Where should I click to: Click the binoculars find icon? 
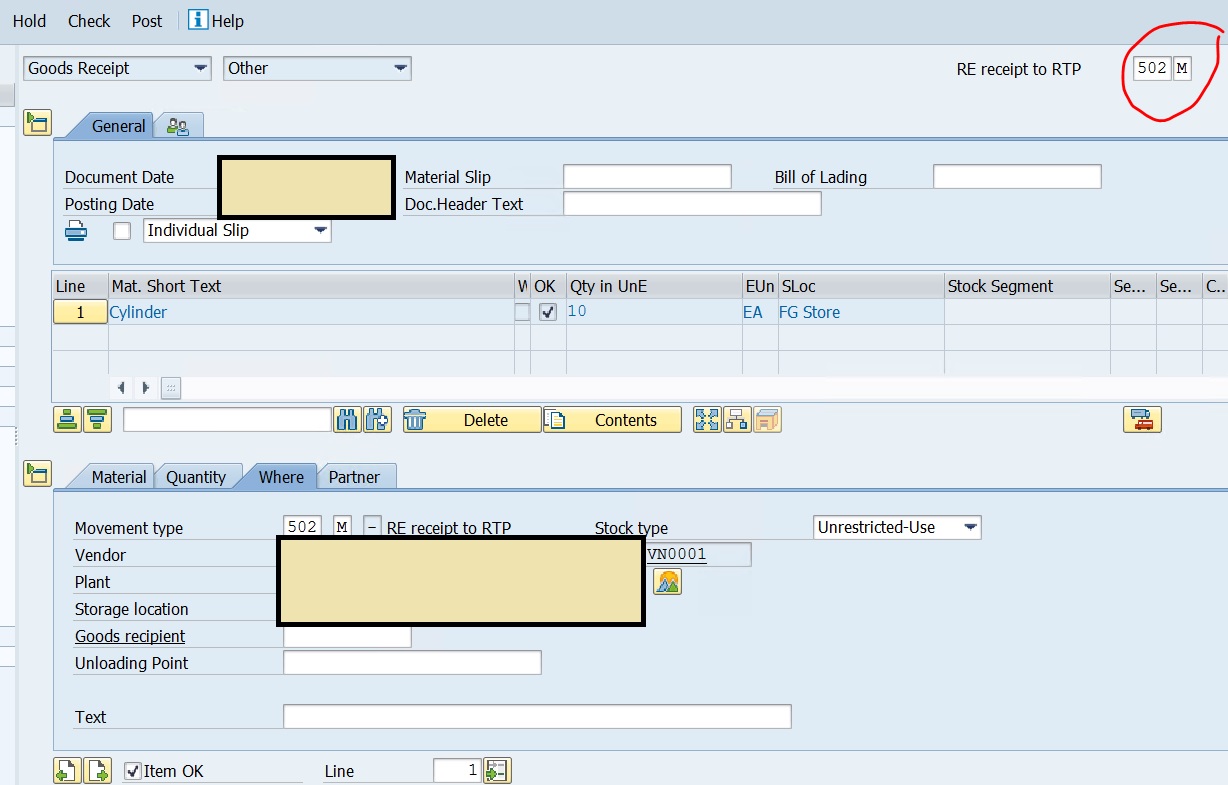347,420
